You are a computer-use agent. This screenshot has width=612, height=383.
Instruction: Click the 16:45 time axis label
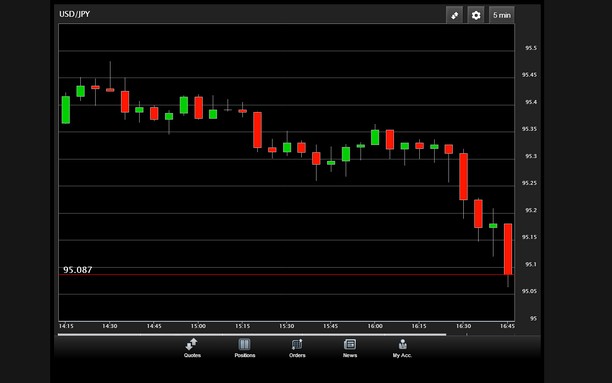[507, 326]
